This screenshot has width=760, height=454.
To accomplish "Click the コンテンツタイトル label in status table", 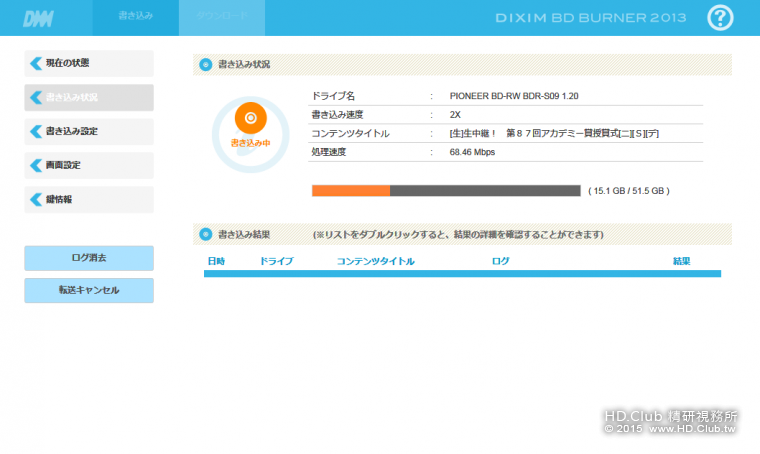I will [x=350, y=133].
